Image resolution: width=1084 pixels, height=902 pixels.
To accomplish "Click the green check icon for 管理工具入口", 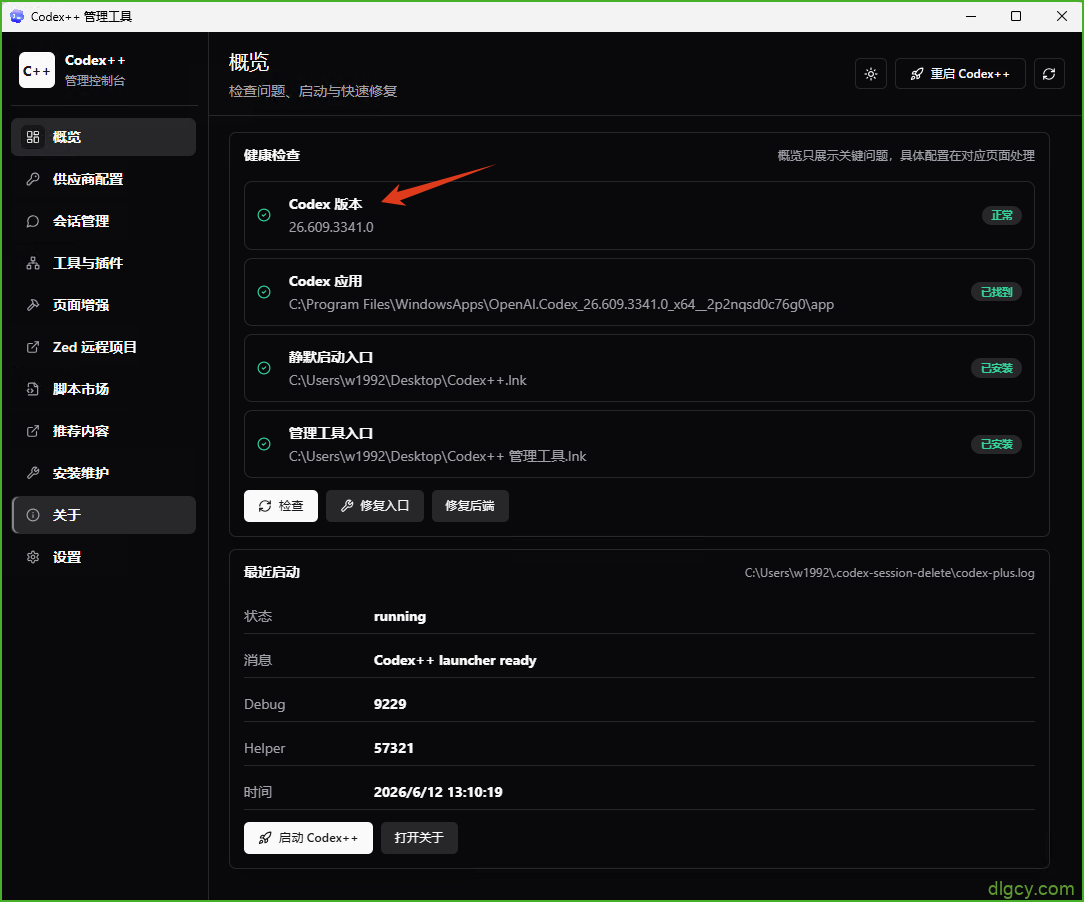I will pyautogui.click(x=264, y=444).
